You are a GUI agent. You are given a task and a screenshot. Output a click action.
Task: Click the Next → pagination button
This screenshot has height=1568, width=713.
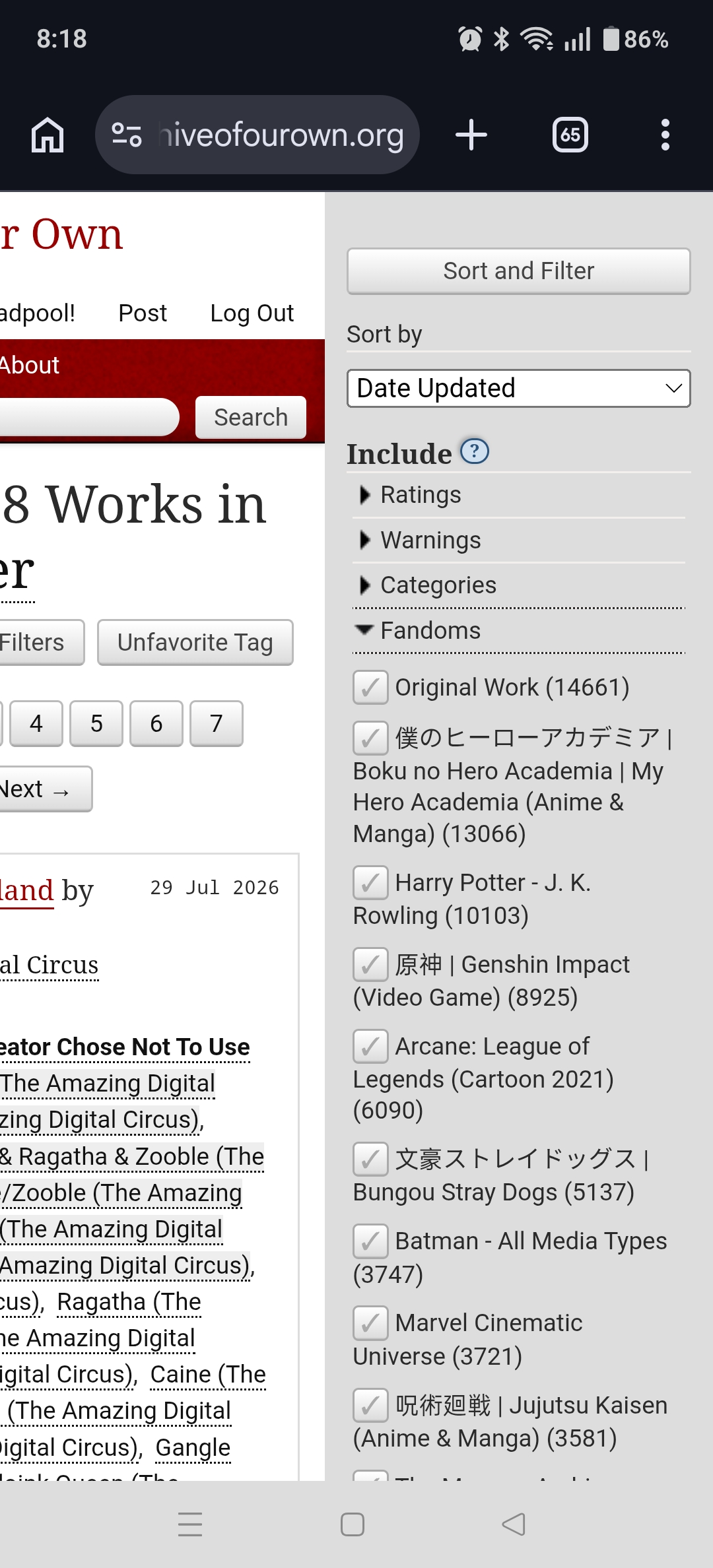(45, 789)
